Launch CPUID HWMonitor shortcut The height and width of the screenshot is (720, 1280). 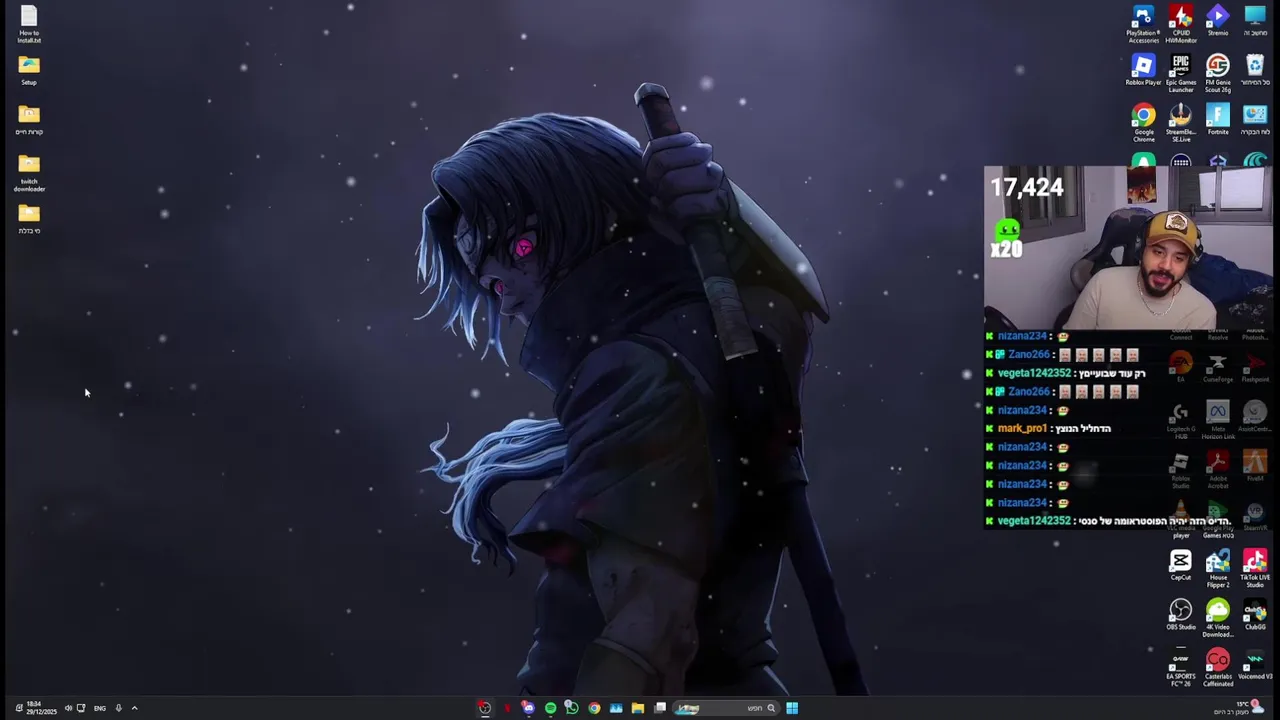pyautogui.click(x=1181, y=24)
